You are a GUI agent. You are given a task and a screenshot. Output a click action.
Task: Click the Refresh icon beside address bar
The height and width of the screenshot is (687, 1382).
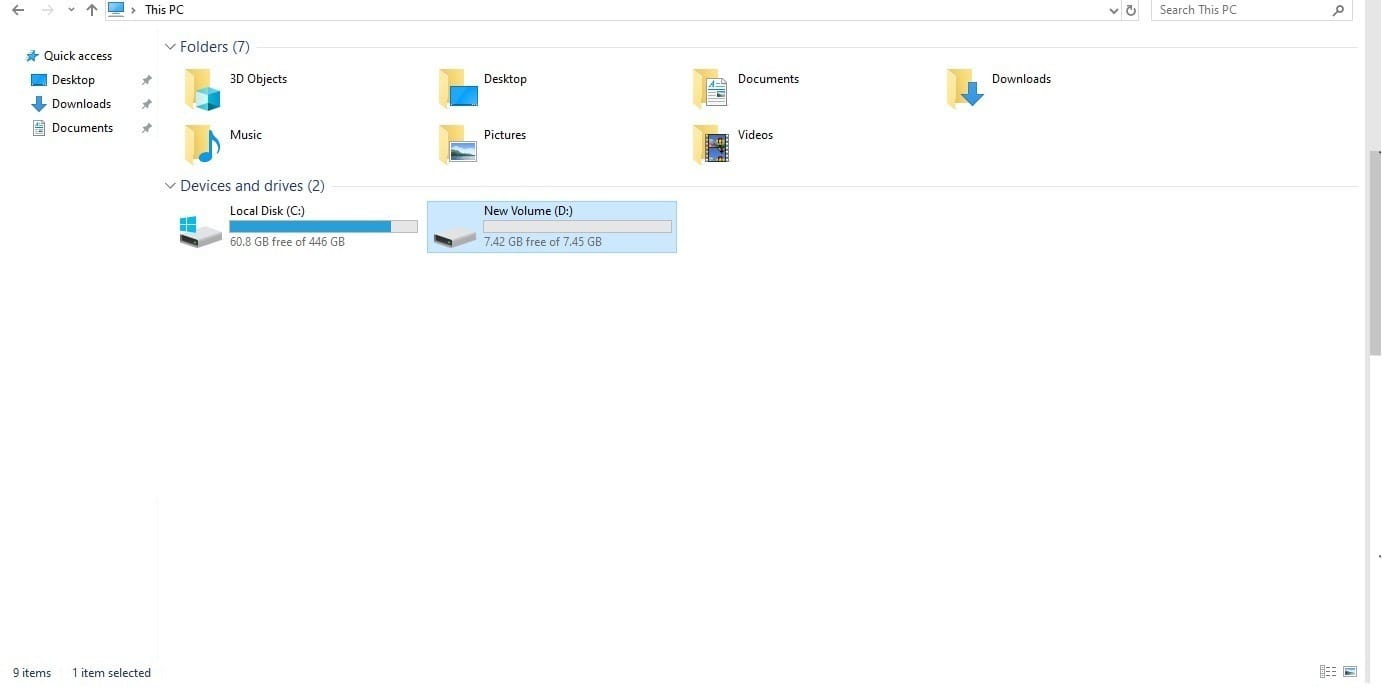pyautogui.click(x=1131, y=10)
